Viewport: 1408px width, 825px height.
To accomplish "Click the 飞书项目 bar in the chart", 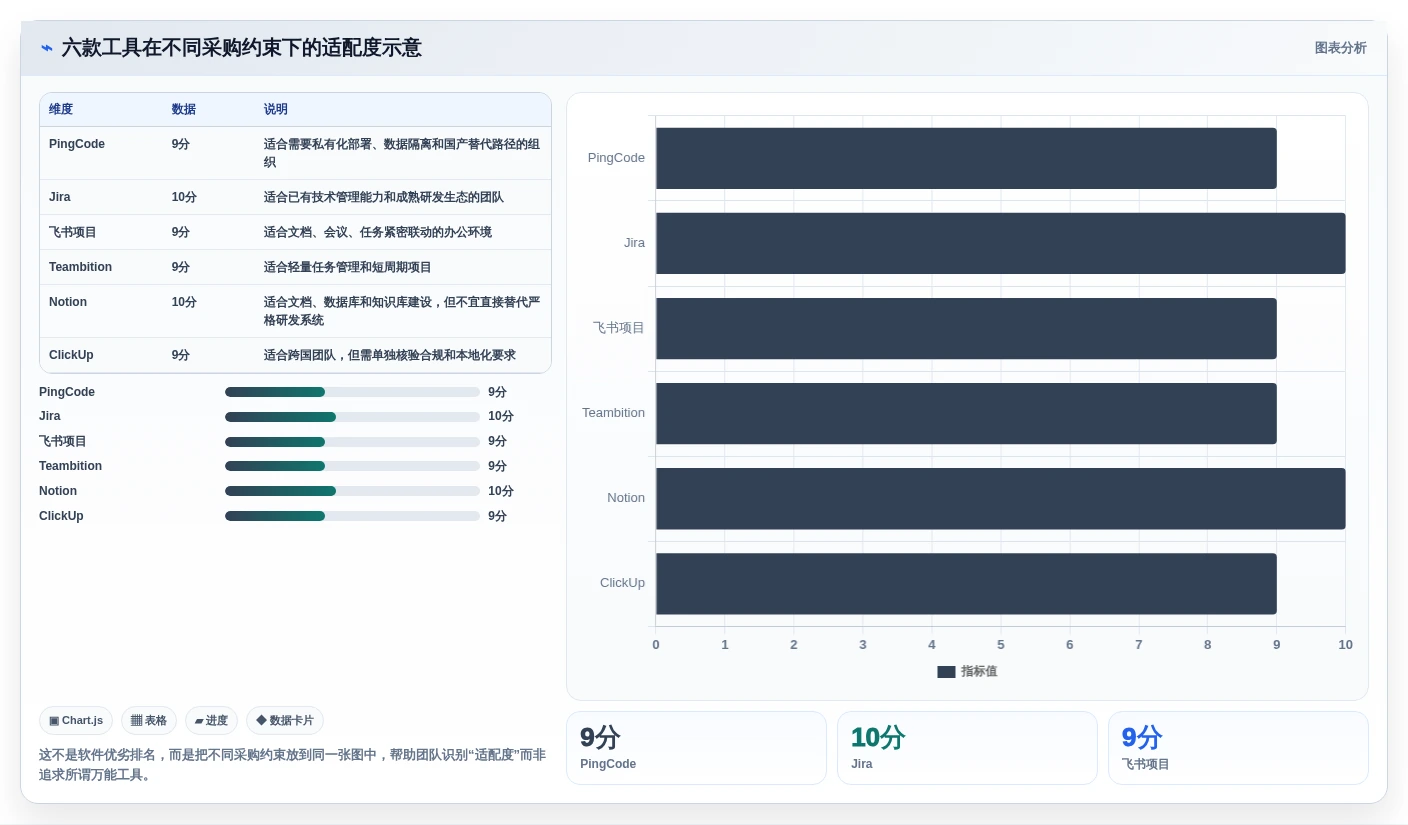I will tap(966, 328).
